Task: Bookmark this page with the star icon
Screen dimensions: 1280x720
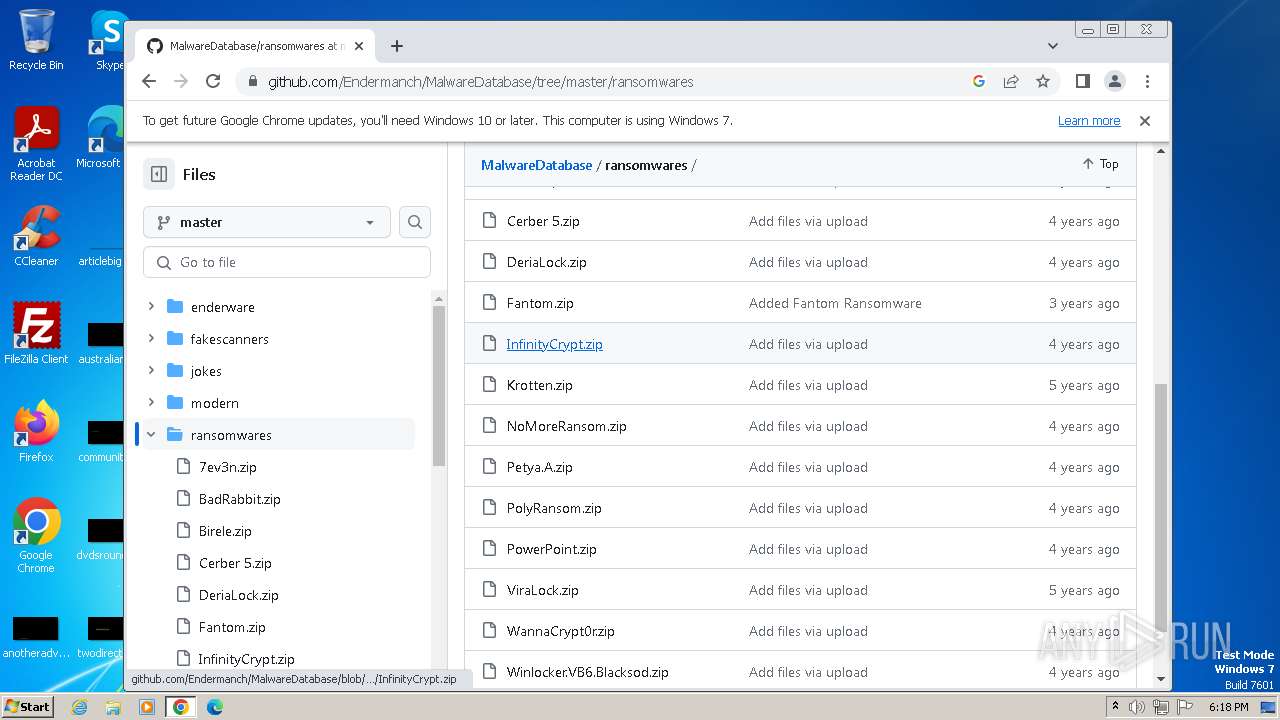Action: click(1043, 81)
